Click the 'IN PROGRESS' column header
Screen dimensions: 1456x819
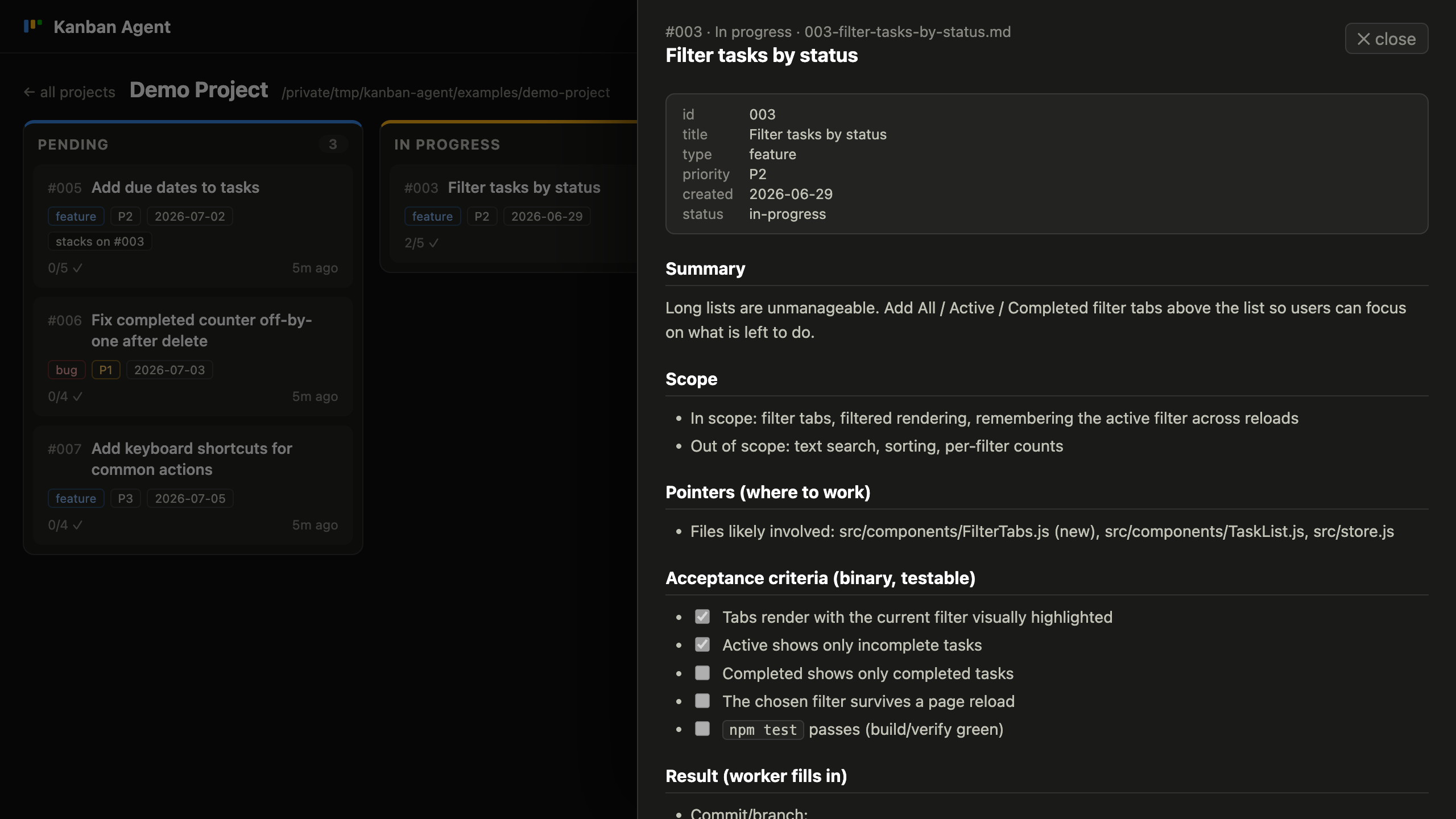pyautogui.click(x=447, y=144)
